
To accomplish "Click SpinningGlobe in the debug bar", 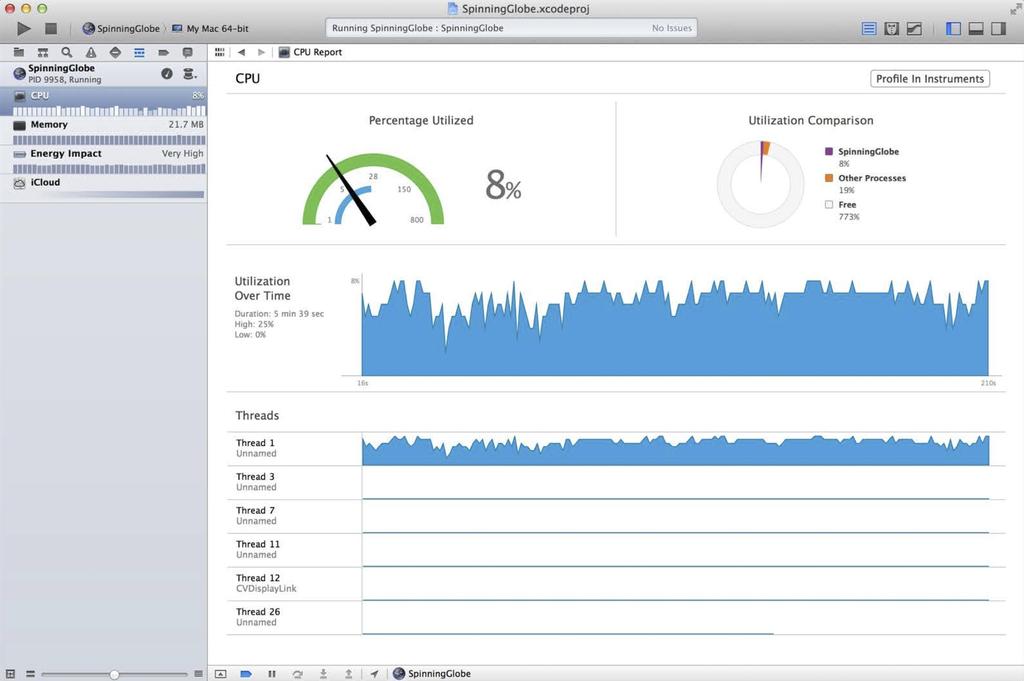I will [432, 674].
